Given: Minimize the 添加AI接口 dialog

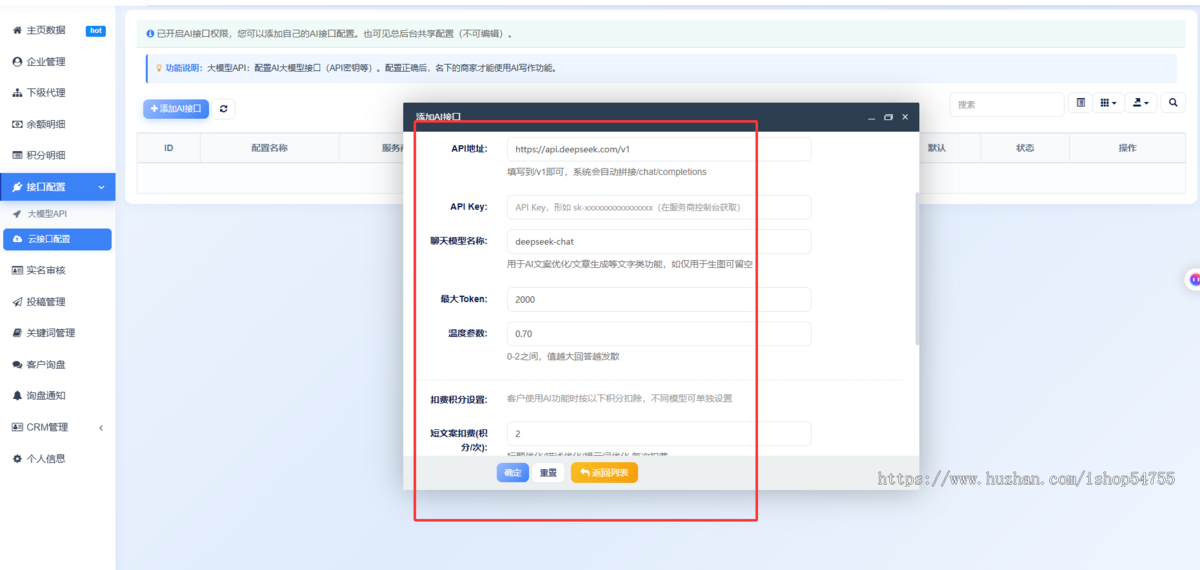Looking at the screenshot, I should pos(872,117).
